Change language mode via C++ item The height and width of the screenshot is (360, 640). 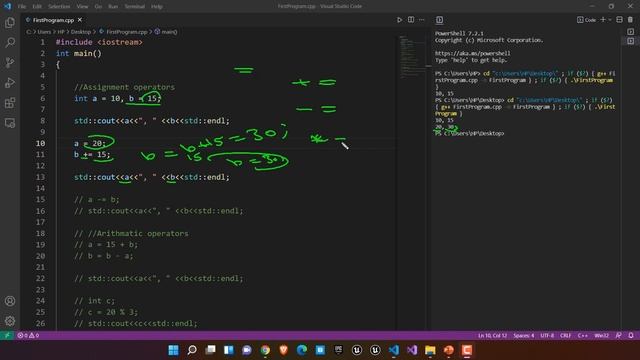point(582,336)
